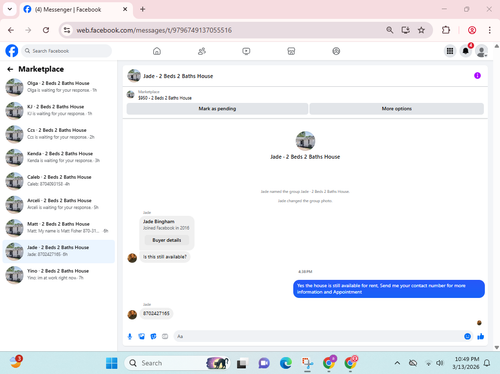Open Olga's 2 Beds 2 Baths House chat

[59, 87]
